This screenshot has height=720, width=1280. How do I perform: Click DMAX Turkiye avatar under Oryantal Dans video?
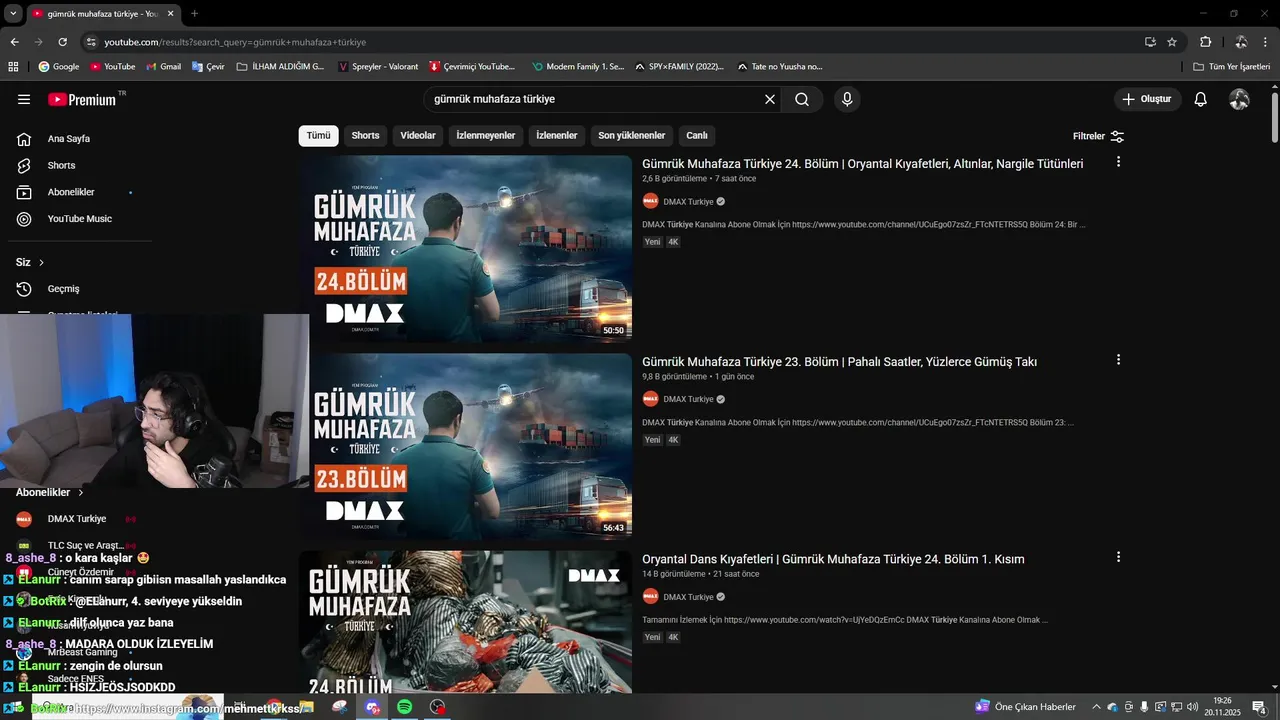pyautogui.click(x=650, y=597)
